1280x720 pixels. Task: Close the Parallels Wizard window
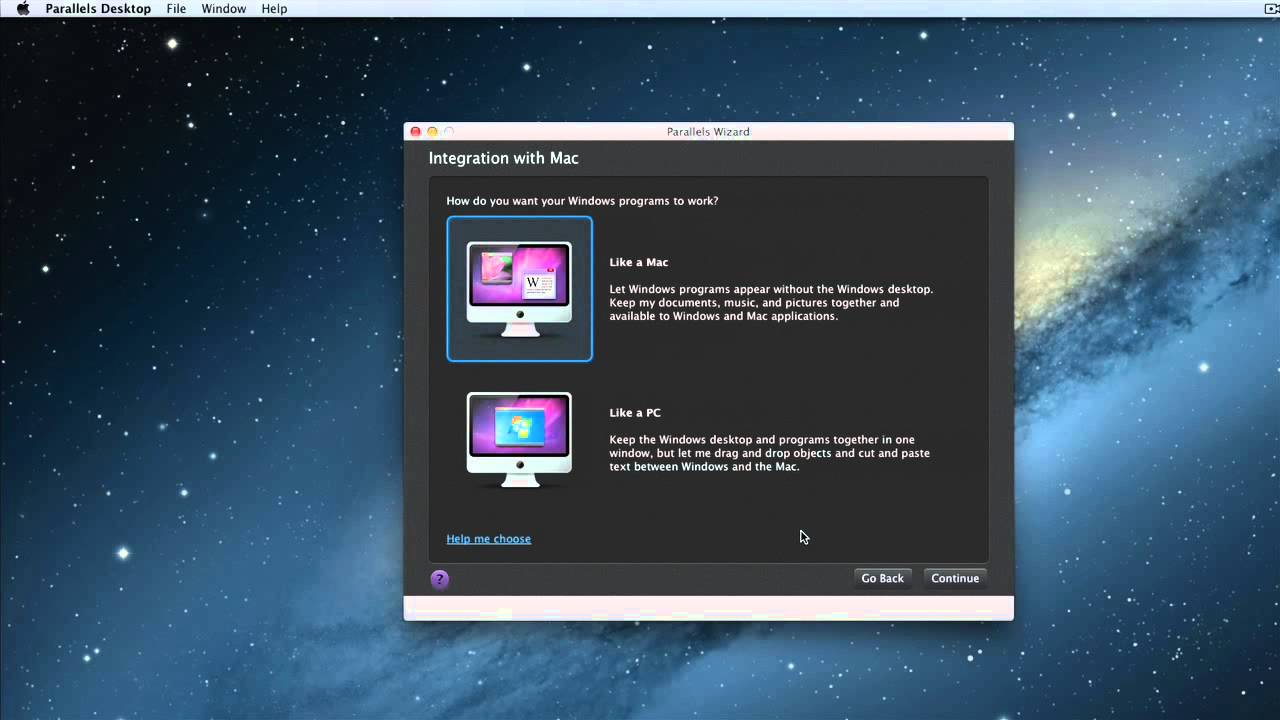(x=416, y=132)
